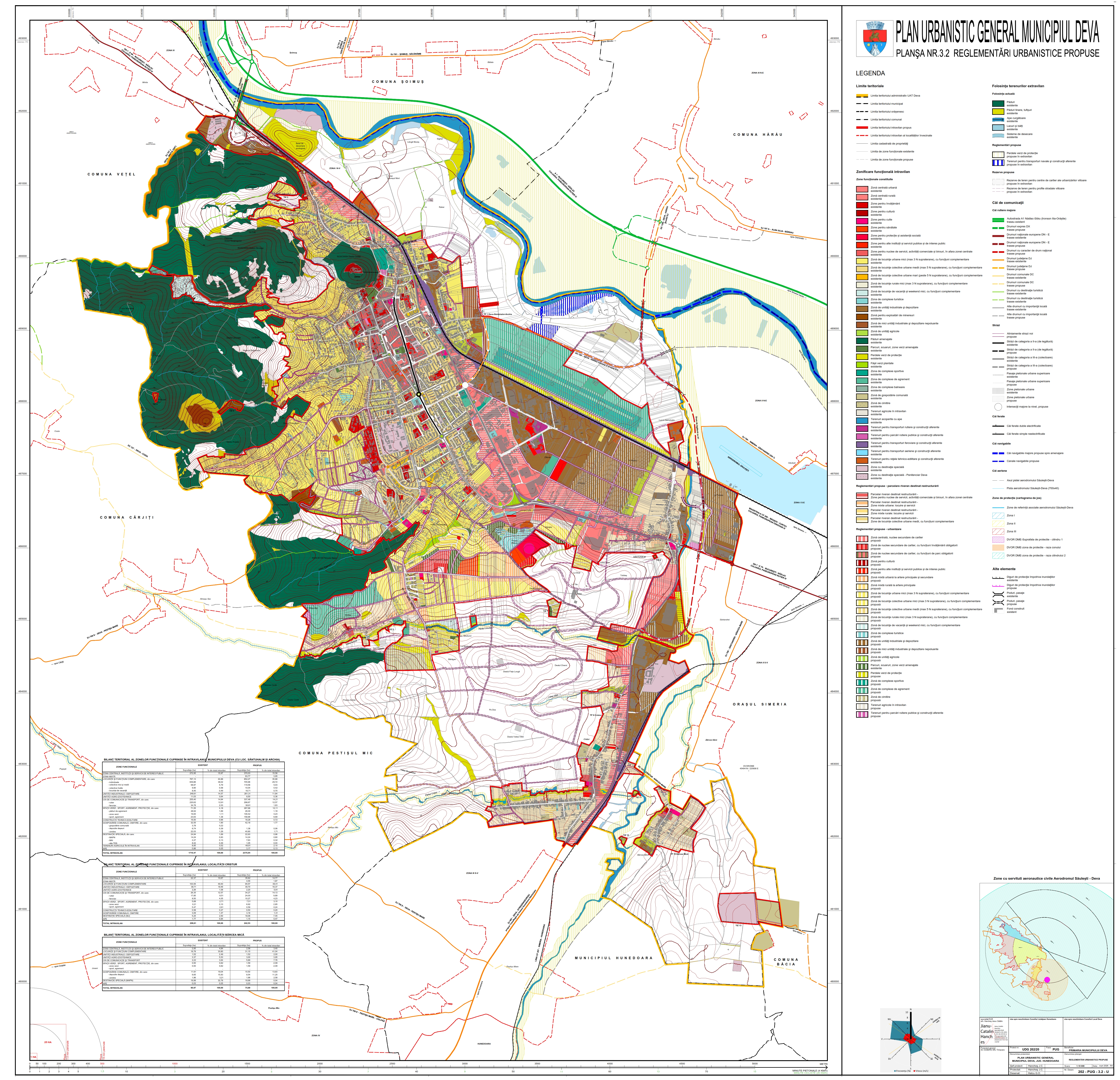Select the "Limite teritoriale" legend heading
The width and height of the screenshot is (1120, 1080).
pyautogui.click(x=870, y=86)
